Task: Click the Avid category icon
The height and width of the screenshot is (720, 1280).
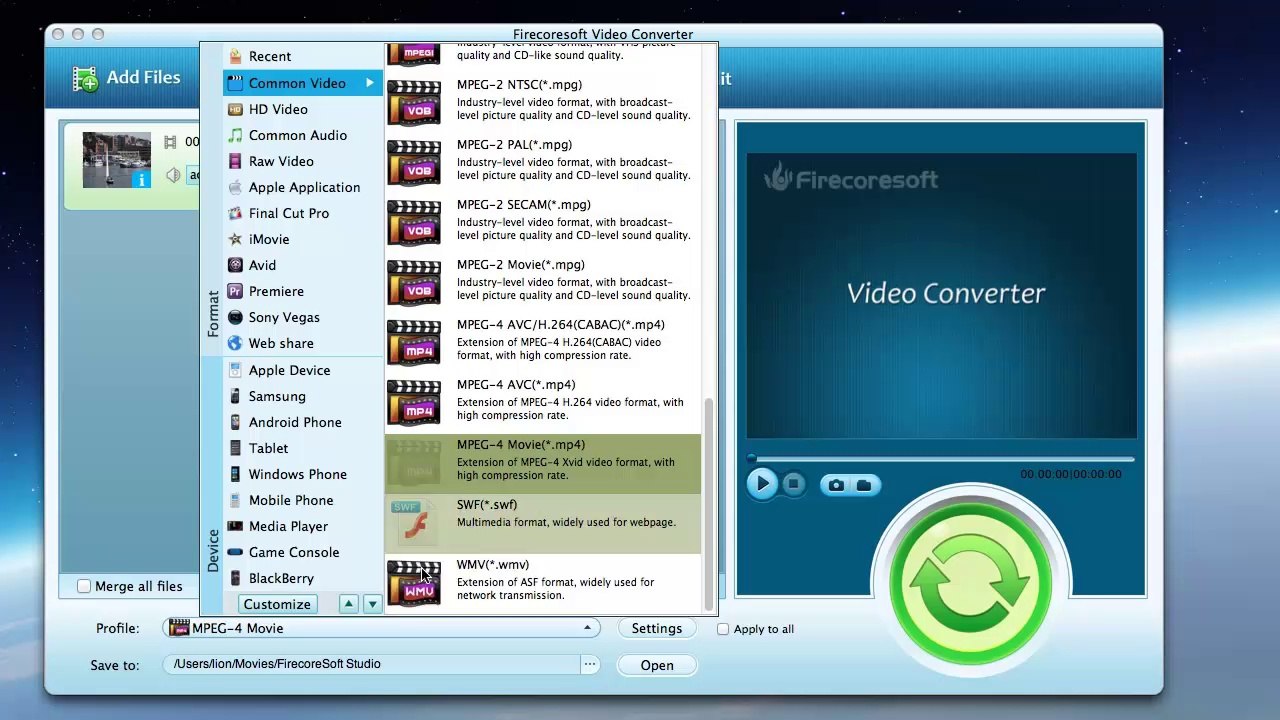Action: point(235,265)
